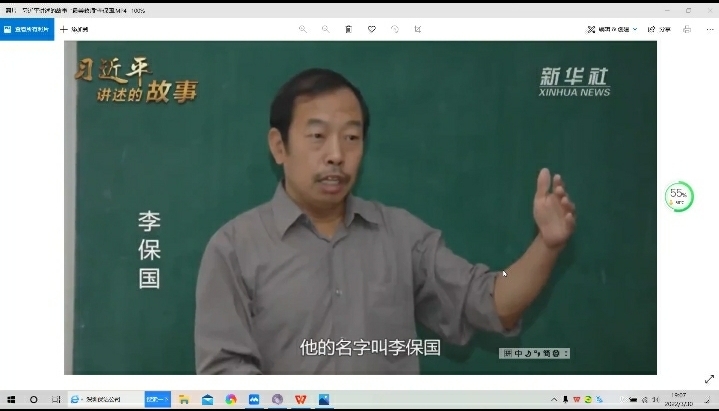The width and height of the screenshot is (719, 411).
Task: Open File Explorer from the taskbar
Action: click(184, 399)
